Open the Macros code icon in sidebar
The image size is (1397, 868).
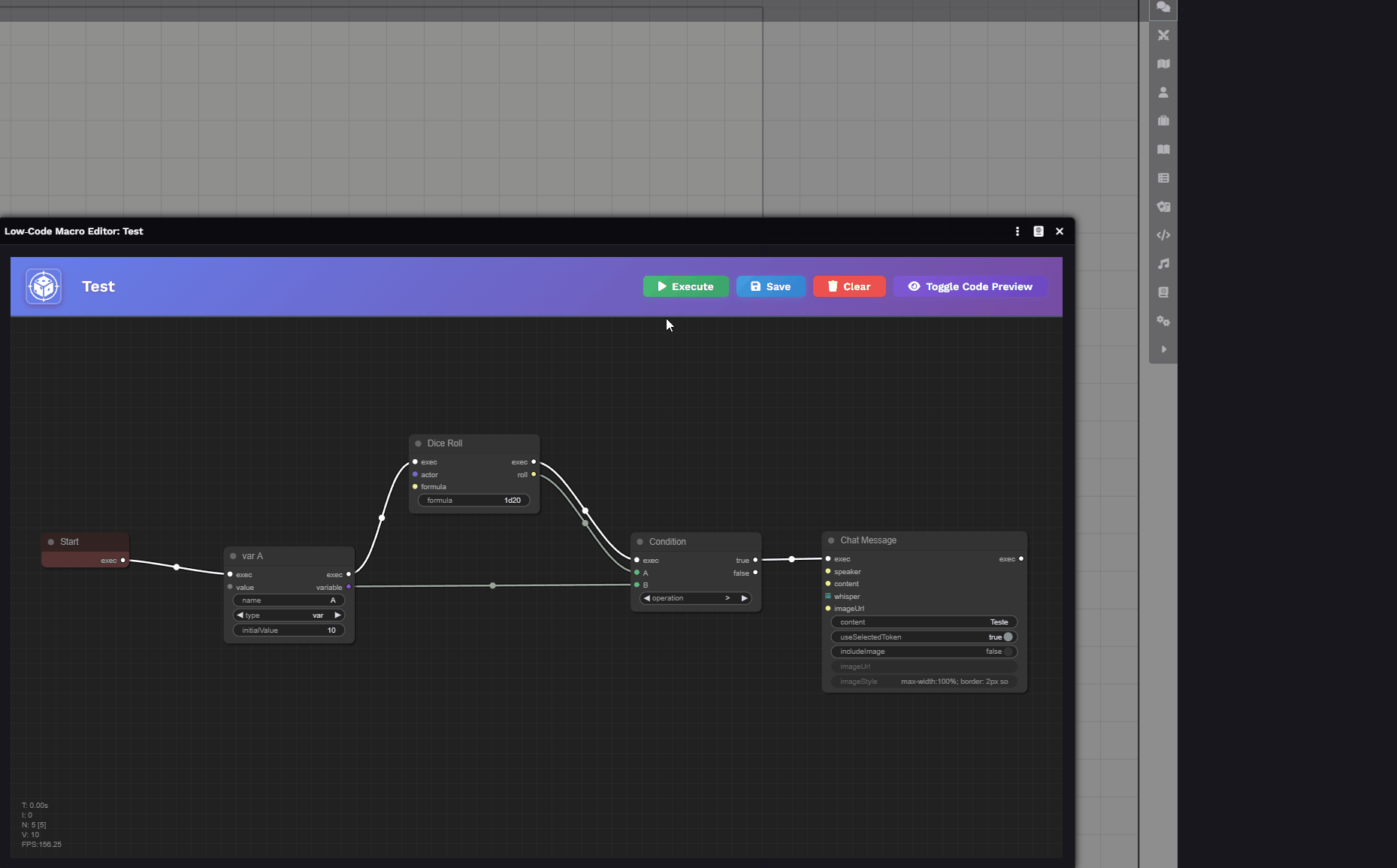click(x=1163, y=235)
